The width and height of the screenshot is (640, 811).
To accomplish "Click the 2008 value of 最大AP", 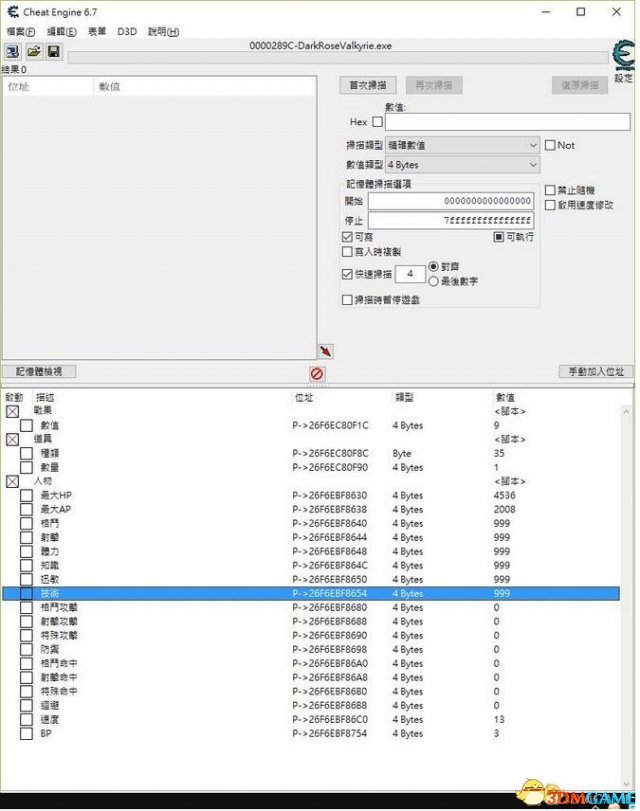I will [504, 509].
